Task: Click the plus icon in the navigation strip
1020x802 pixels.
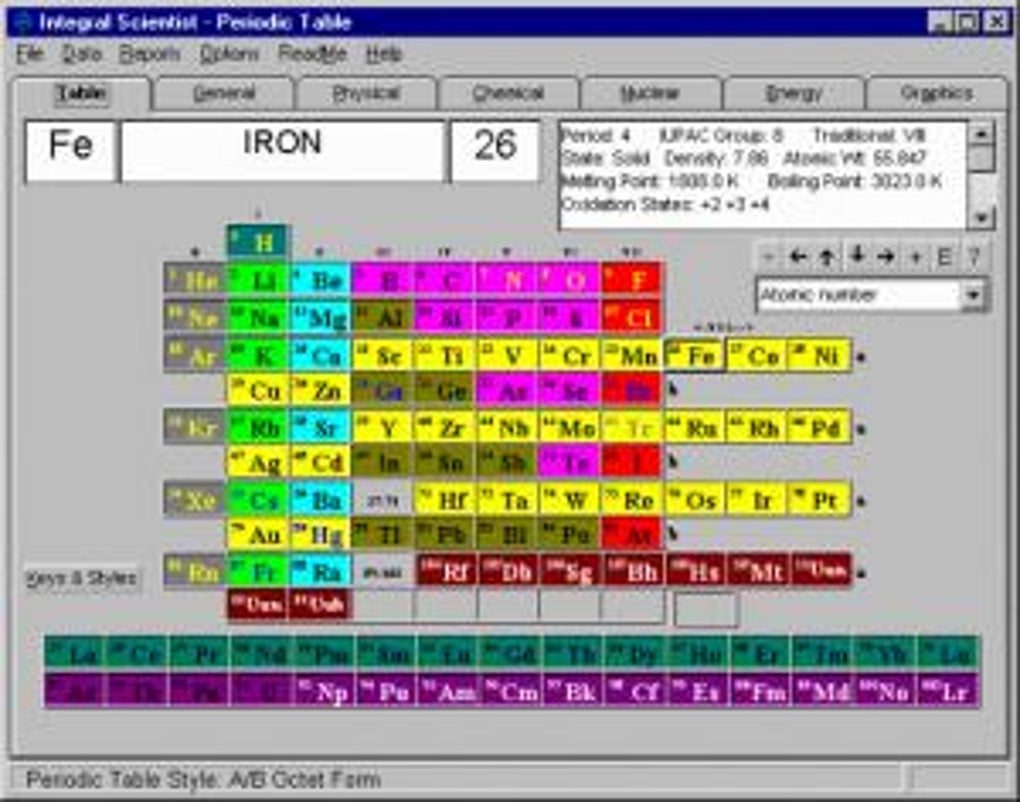Action: pyautogui.click(x=917, y=255)
